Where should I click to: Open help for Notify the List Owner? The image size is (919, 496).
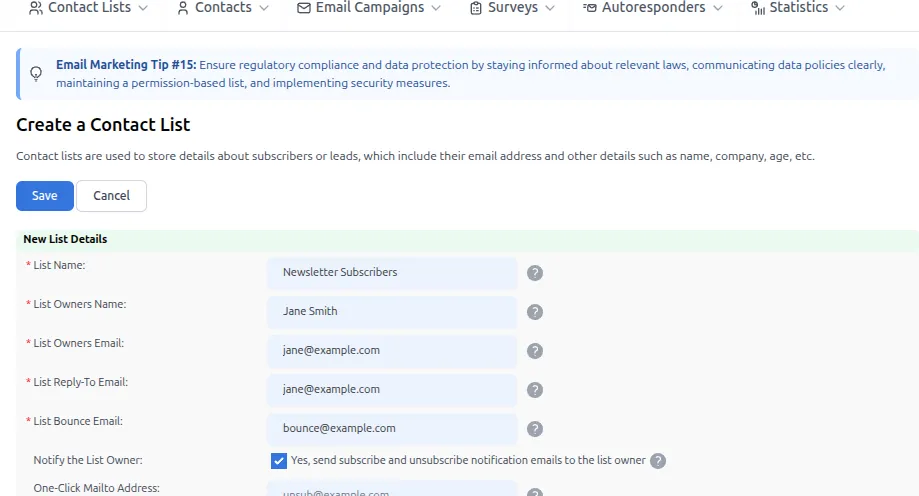pyautogui.click(x=658, y=461)
